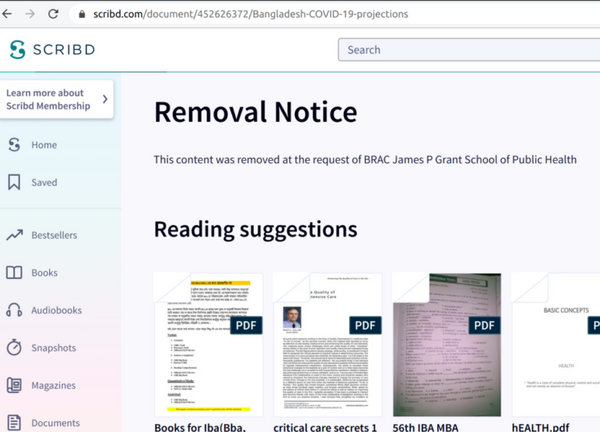Expand the Scribd Membership chevron
Screen dimensions: 600x432
(105, 99)
